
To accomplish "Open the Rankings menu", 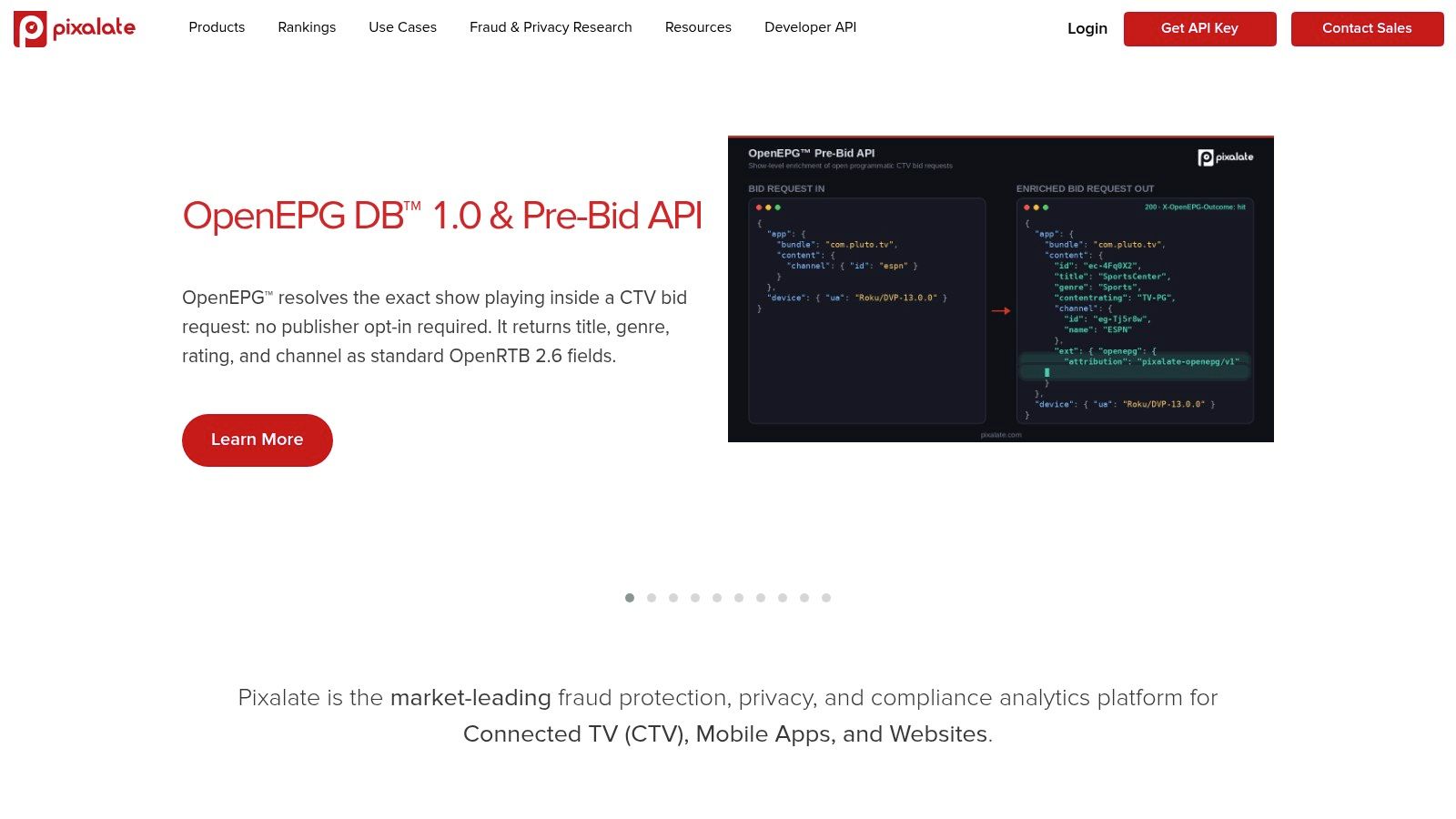I will [307, 27].
